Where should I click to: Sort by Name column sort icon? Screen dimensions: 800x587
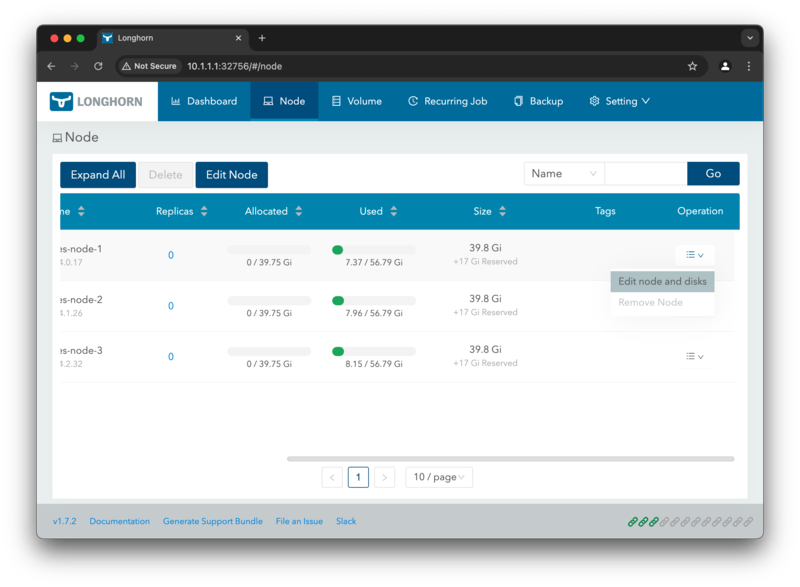pos(81,211)
